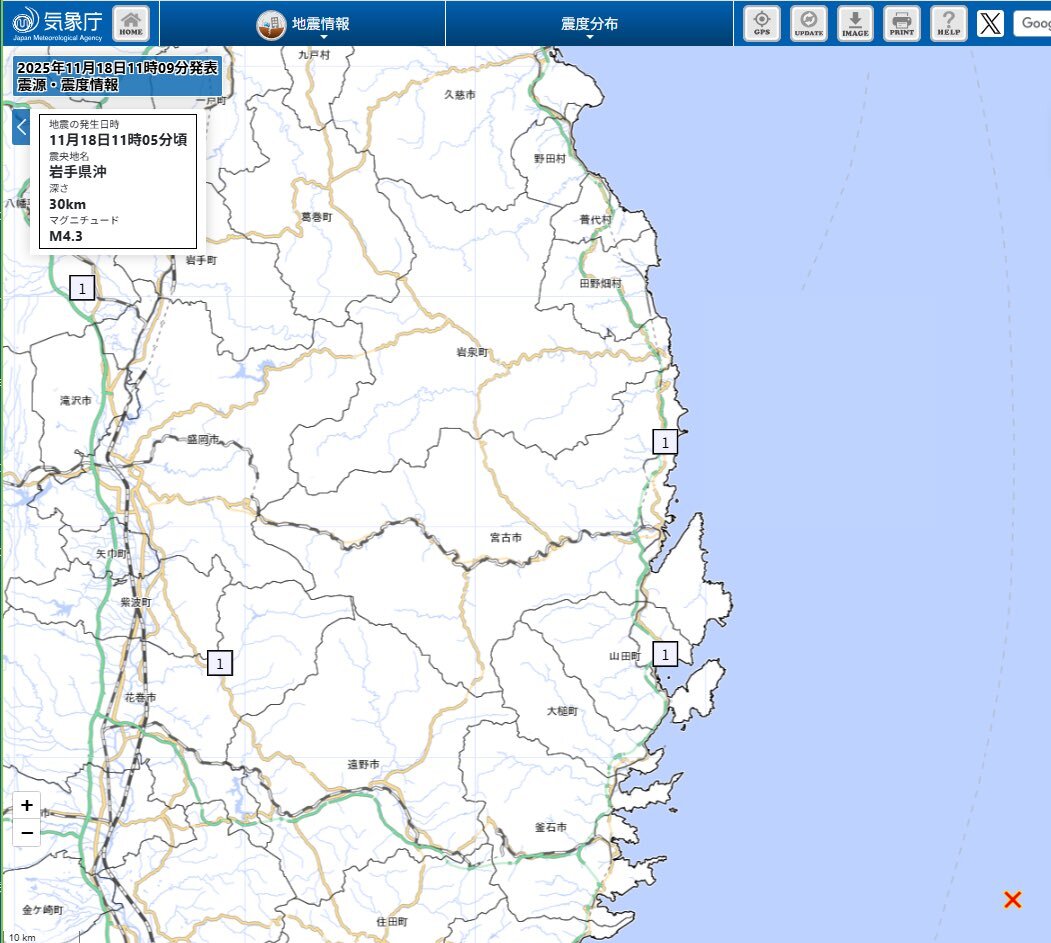Select intensity 1 marker near 花巻市

click(x=220, y=662)
